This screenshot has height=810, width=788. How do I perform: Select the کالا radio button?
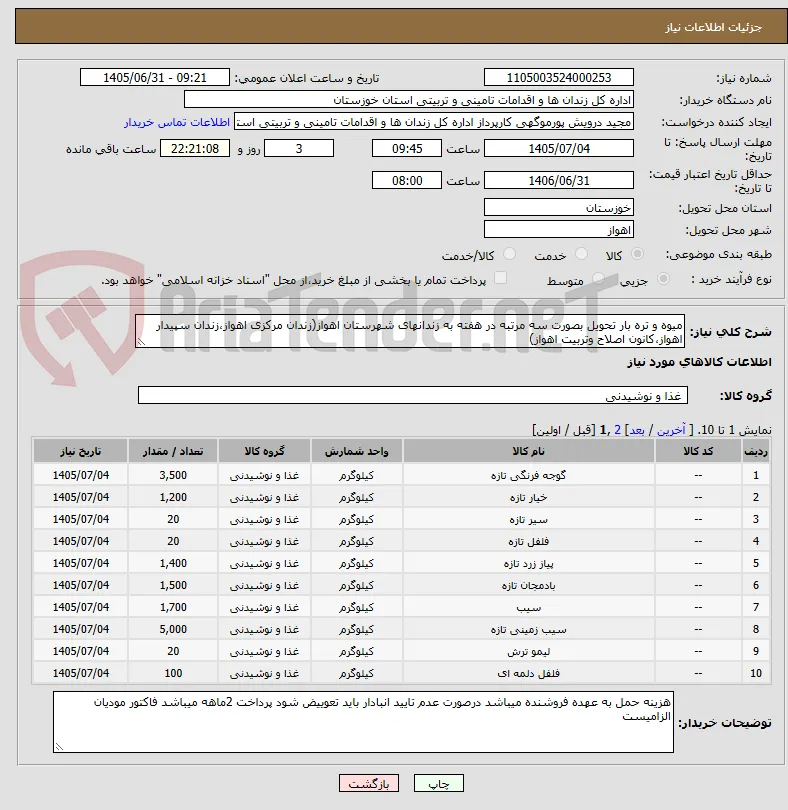[x=638, y=254]
